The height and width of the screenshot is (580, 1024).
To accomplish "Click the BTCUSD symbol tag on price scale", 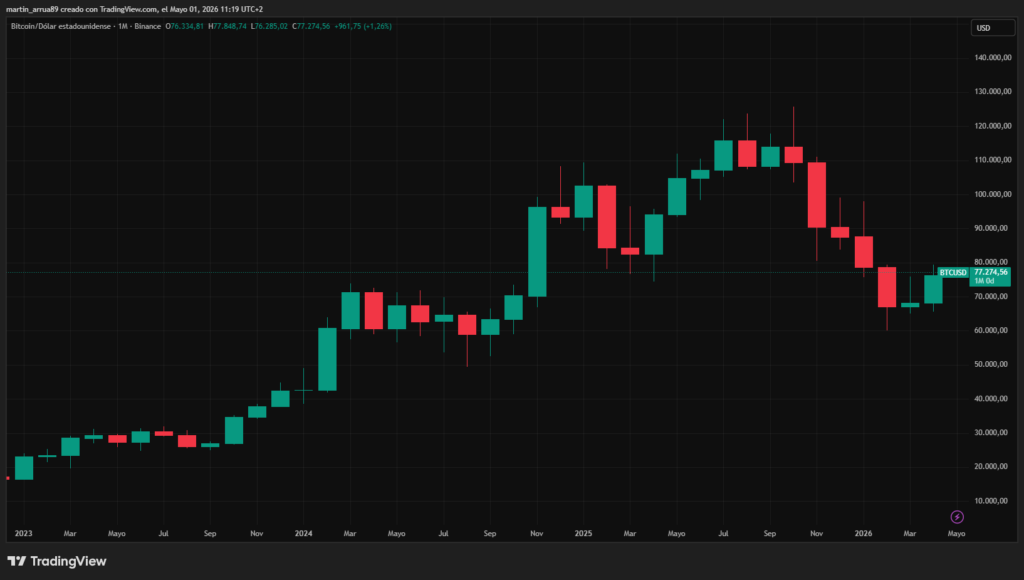I will pos(953,272).
